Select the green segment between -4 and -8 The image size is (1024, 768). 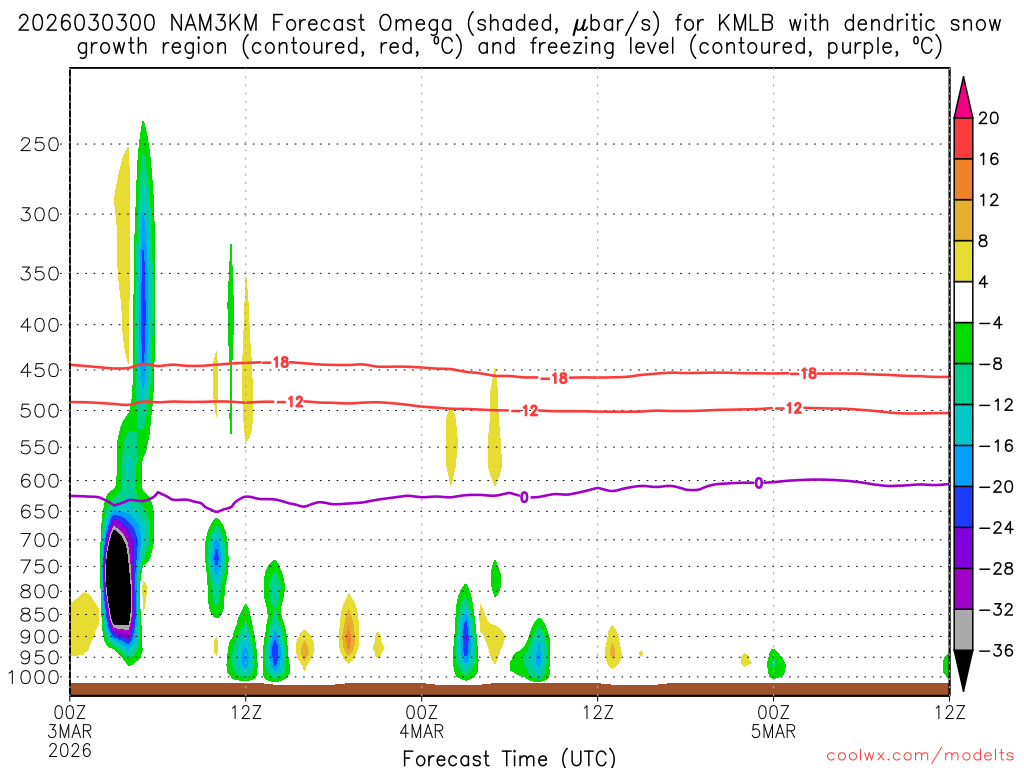[x=963, y=344]
